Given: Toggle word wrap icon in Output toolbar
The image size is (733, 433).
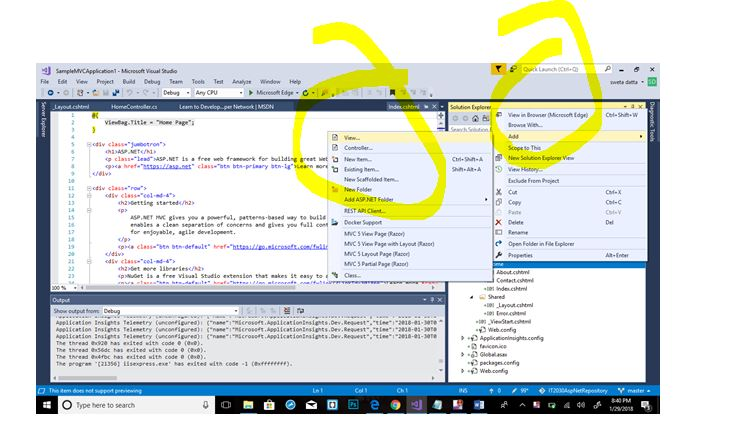Looking at the screenshot, I should click(300, 310).
